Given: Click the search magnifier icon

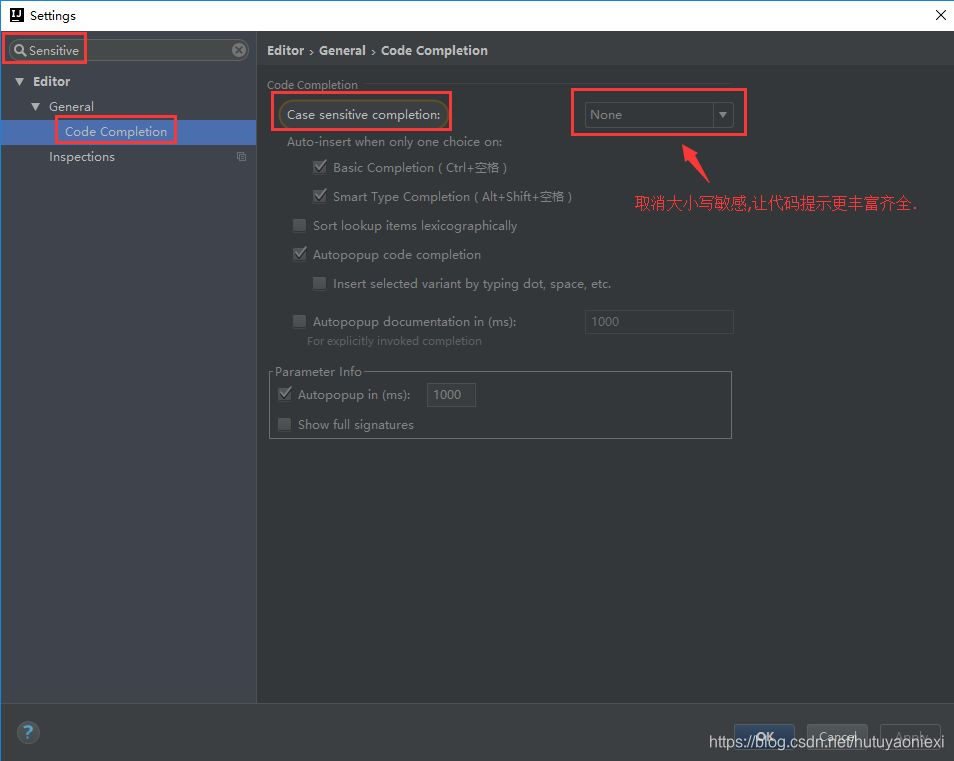Looking at the screenshot, I should click(20, 50).
